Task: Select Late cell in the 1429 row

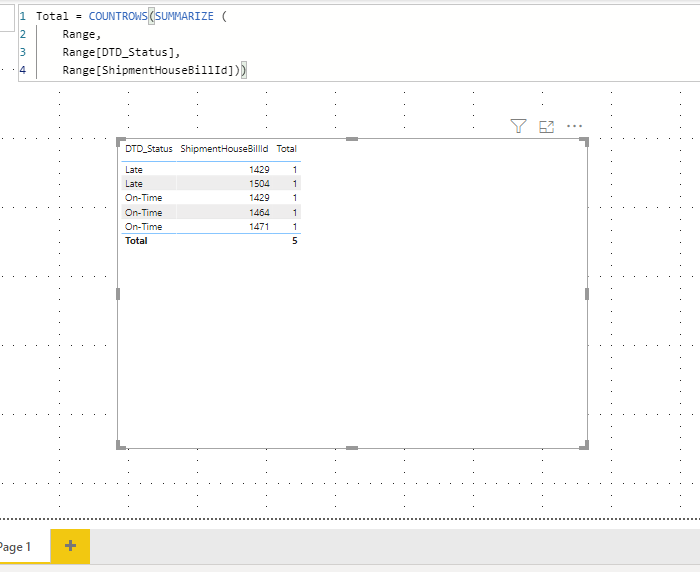Action: point(133,170)
